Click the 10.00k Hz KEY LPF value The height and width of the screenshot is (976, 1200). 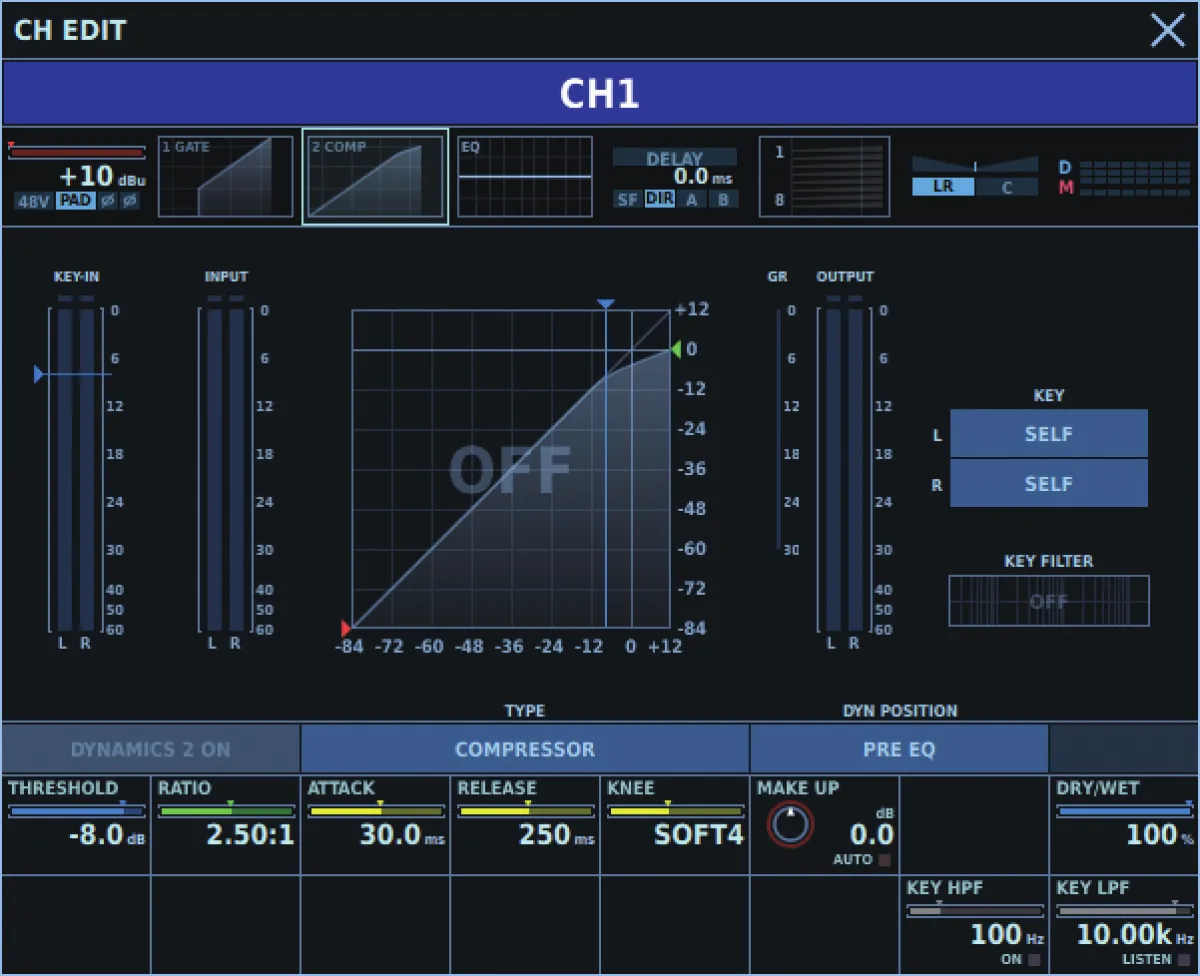coord(1136,936)
